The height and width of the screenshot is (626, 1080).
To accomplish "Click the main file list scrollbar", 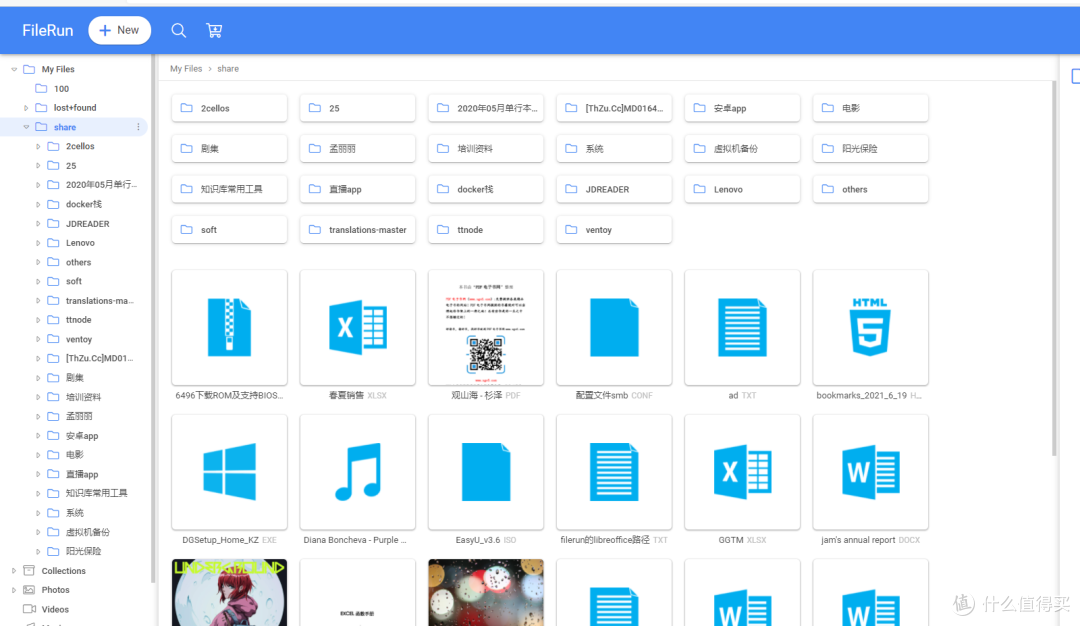I will (1054, 269).
